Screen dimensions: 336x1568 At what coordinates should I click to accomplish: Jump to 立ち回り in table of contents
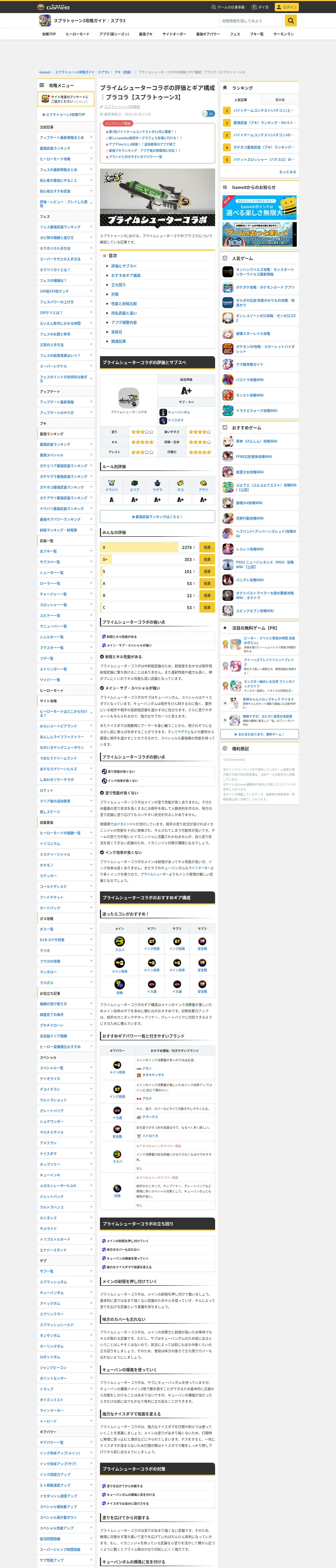point(118,285)
